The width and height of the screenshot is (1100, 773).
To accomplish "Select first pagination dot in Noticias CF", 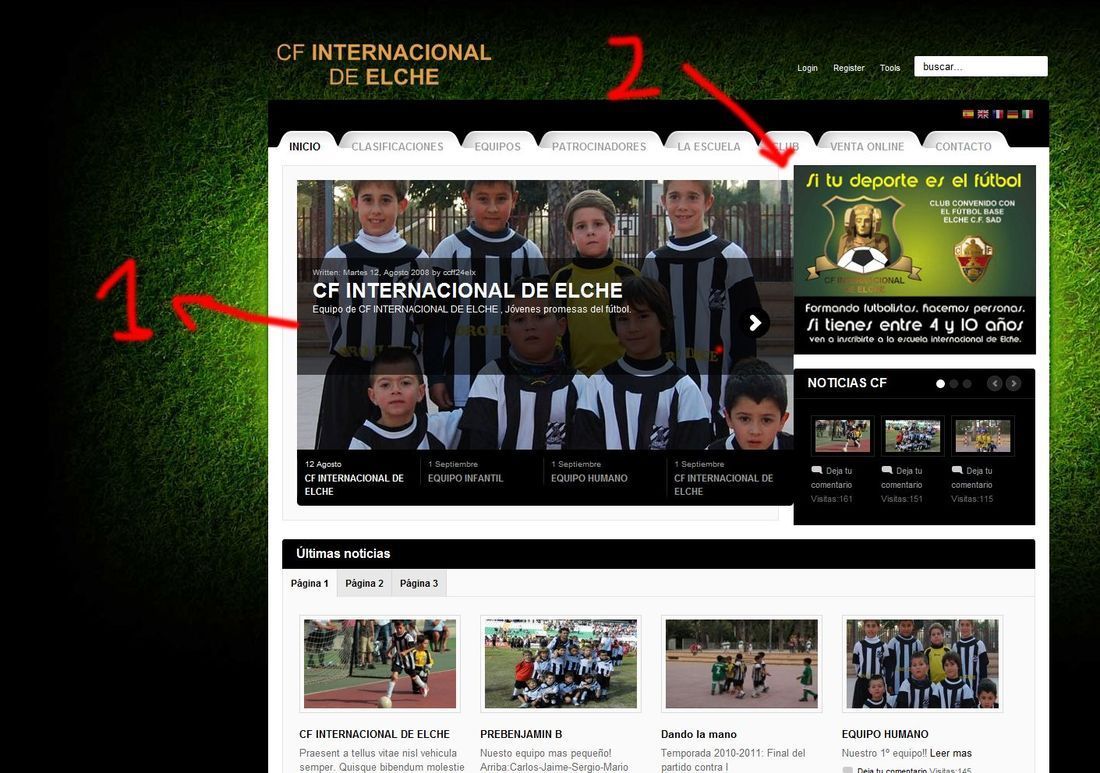I will coord(941,384).
